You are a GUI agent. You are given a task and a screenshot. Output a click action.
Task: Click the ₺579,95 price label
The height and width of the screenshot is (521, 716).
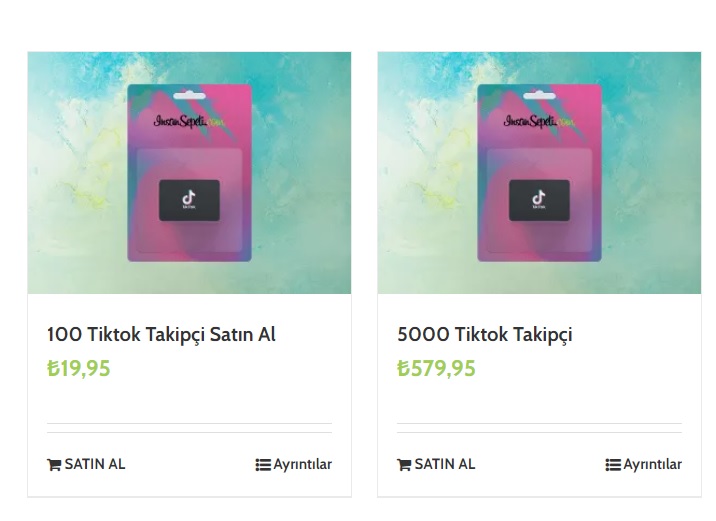(436, 368)
